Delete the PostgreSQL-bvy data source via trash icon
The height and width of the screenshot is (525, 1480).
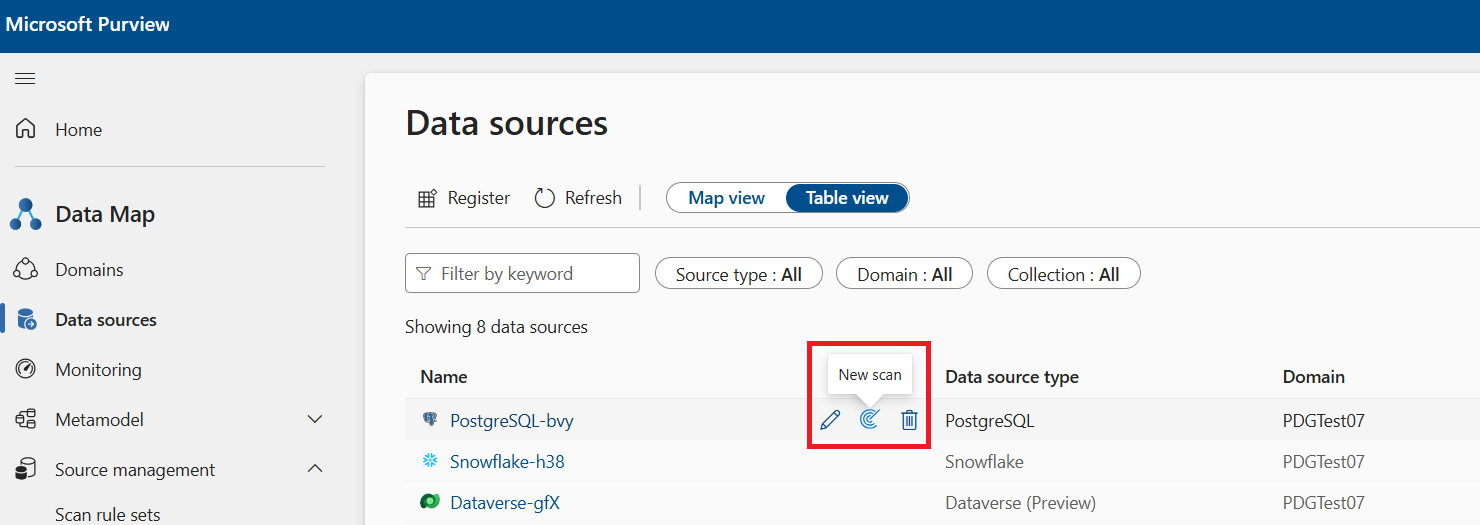point(909,420)
